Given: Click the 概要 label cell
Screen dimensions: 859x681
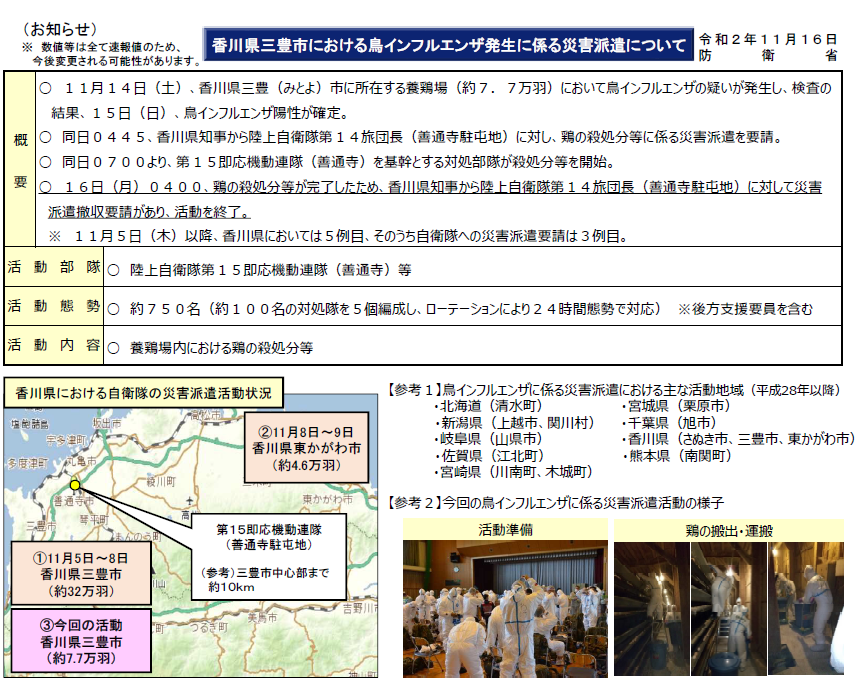Looking at the screenshot, I should click(x=20, y=160).
